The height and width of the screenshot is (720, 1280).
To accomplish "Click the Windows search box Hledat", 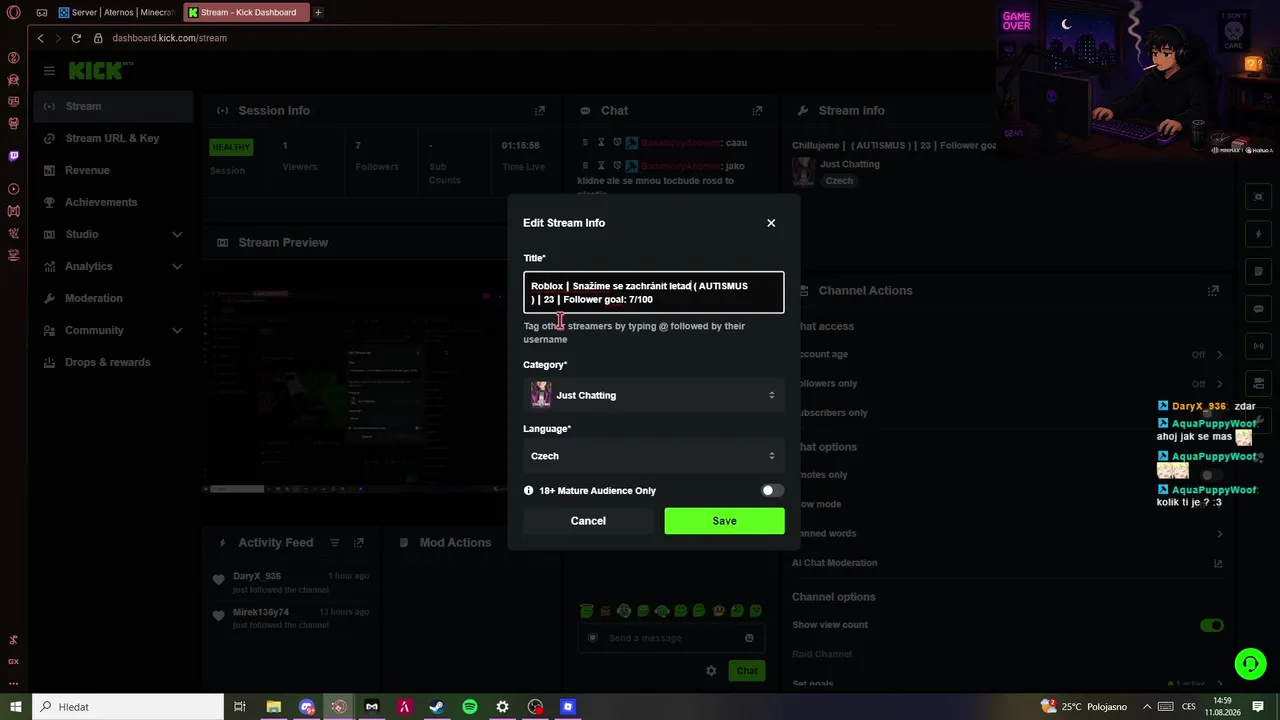I will pyautogui.click(x=129, y=707).
